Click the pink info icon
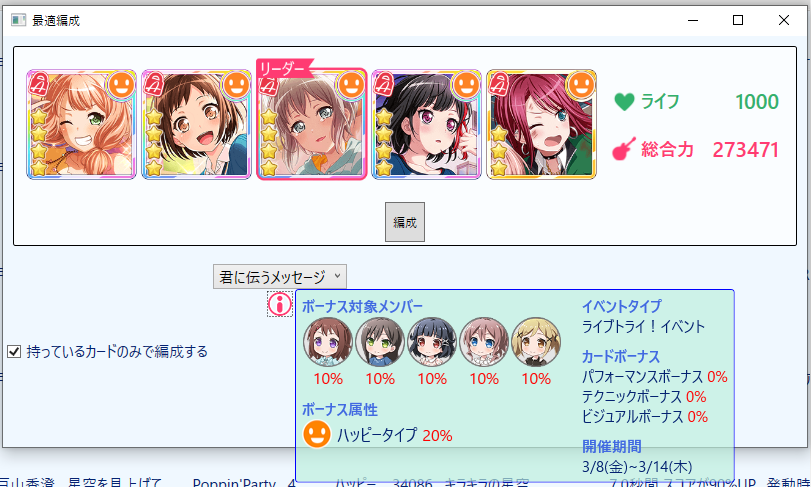This screenshot has width=811, height=487. click(x=280, y=304)
